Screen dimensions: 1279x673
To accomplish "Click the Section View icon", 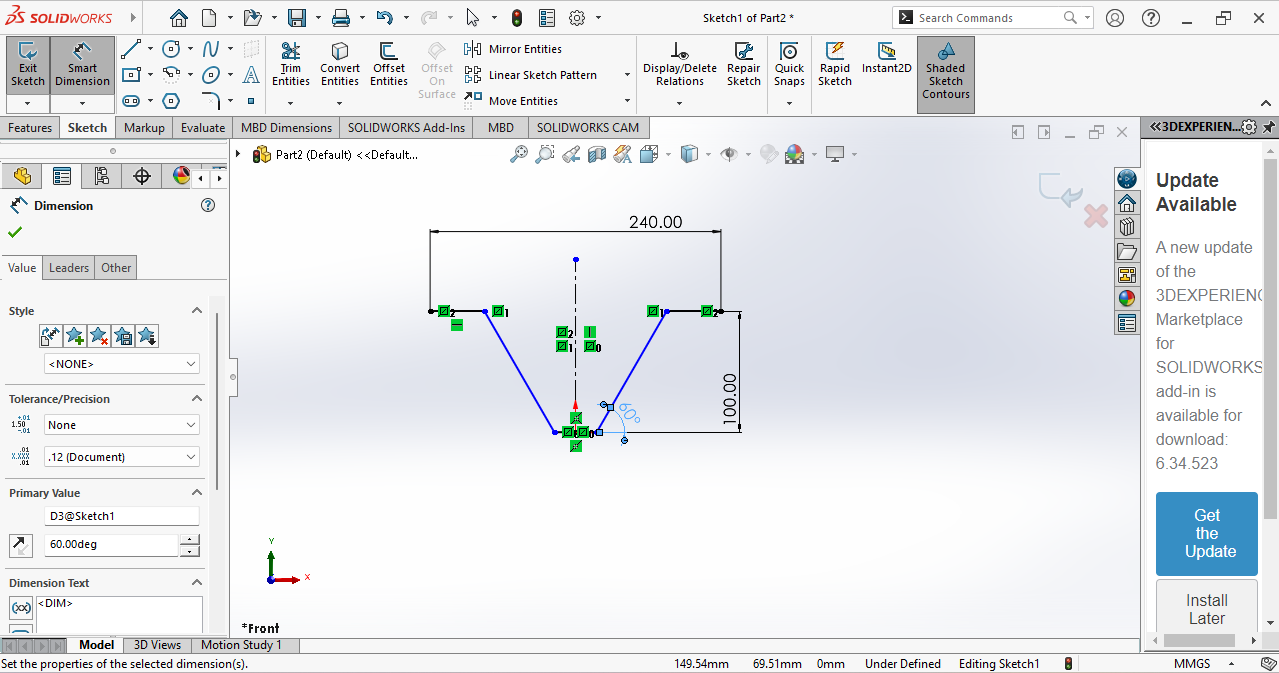I will (597, 154).
